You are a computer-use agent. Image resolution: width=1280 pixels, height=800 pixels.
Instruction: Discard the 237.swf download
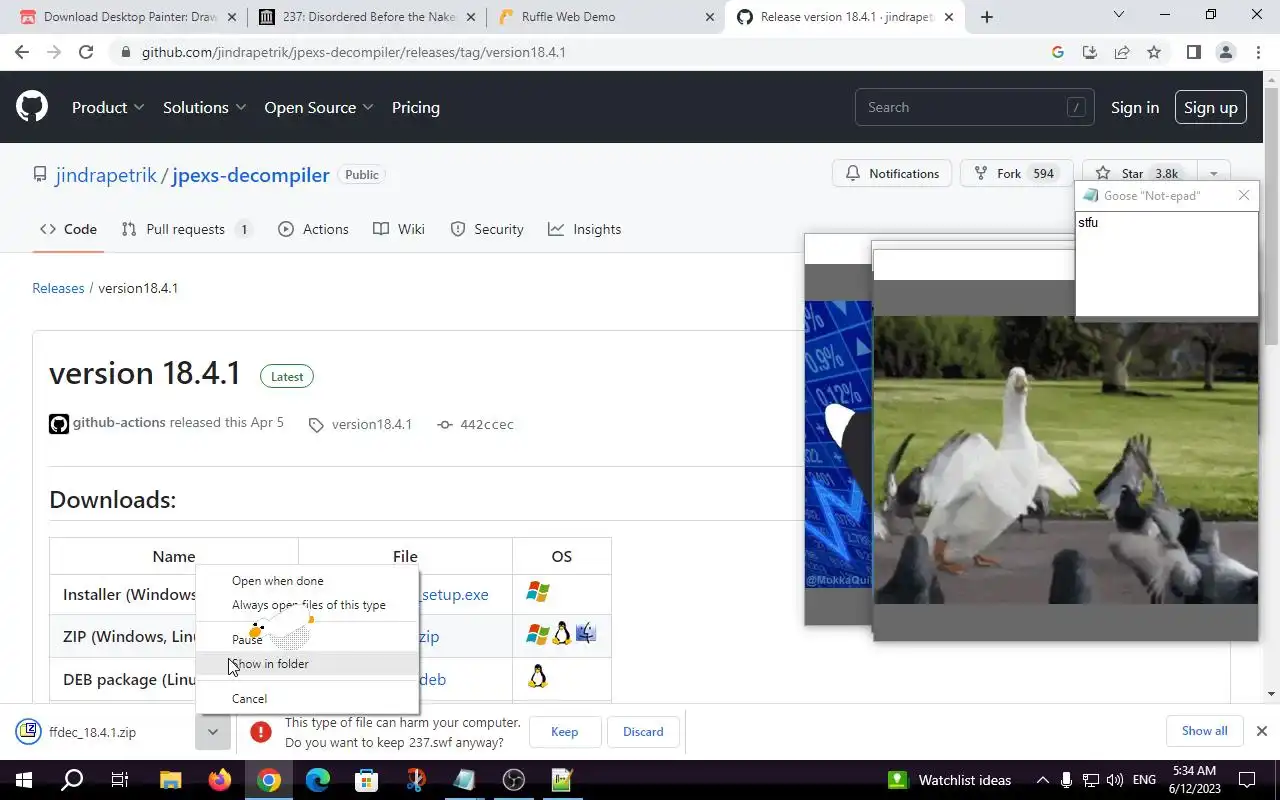643,732
